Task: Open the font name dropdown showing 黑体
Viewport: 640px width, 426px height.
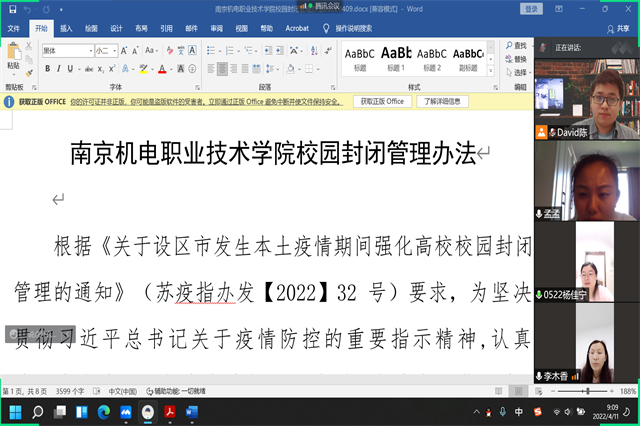Action: point(63,50)
